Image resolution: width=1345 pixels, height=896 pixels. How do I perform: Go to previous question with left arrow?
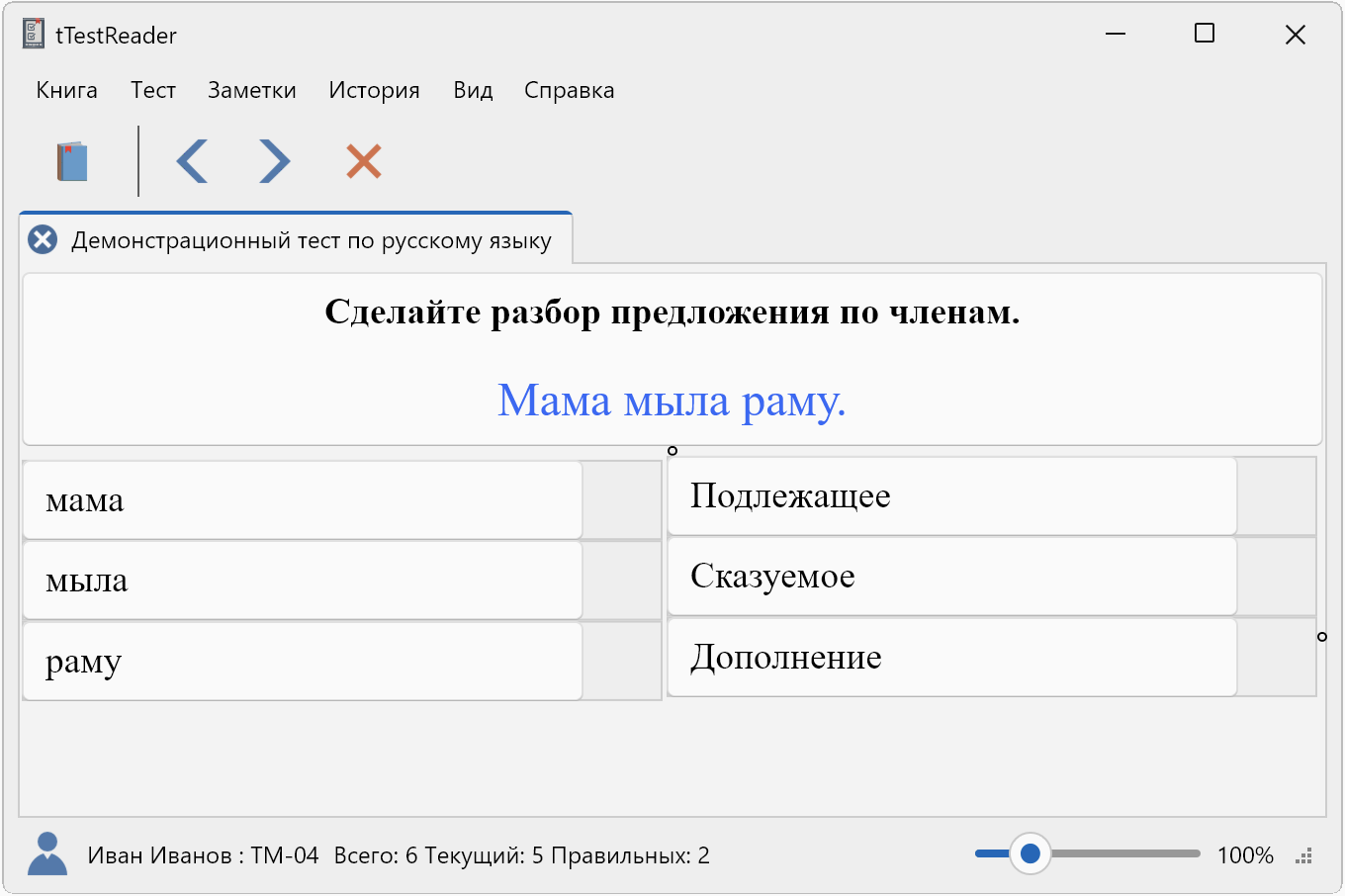point(192,161)
